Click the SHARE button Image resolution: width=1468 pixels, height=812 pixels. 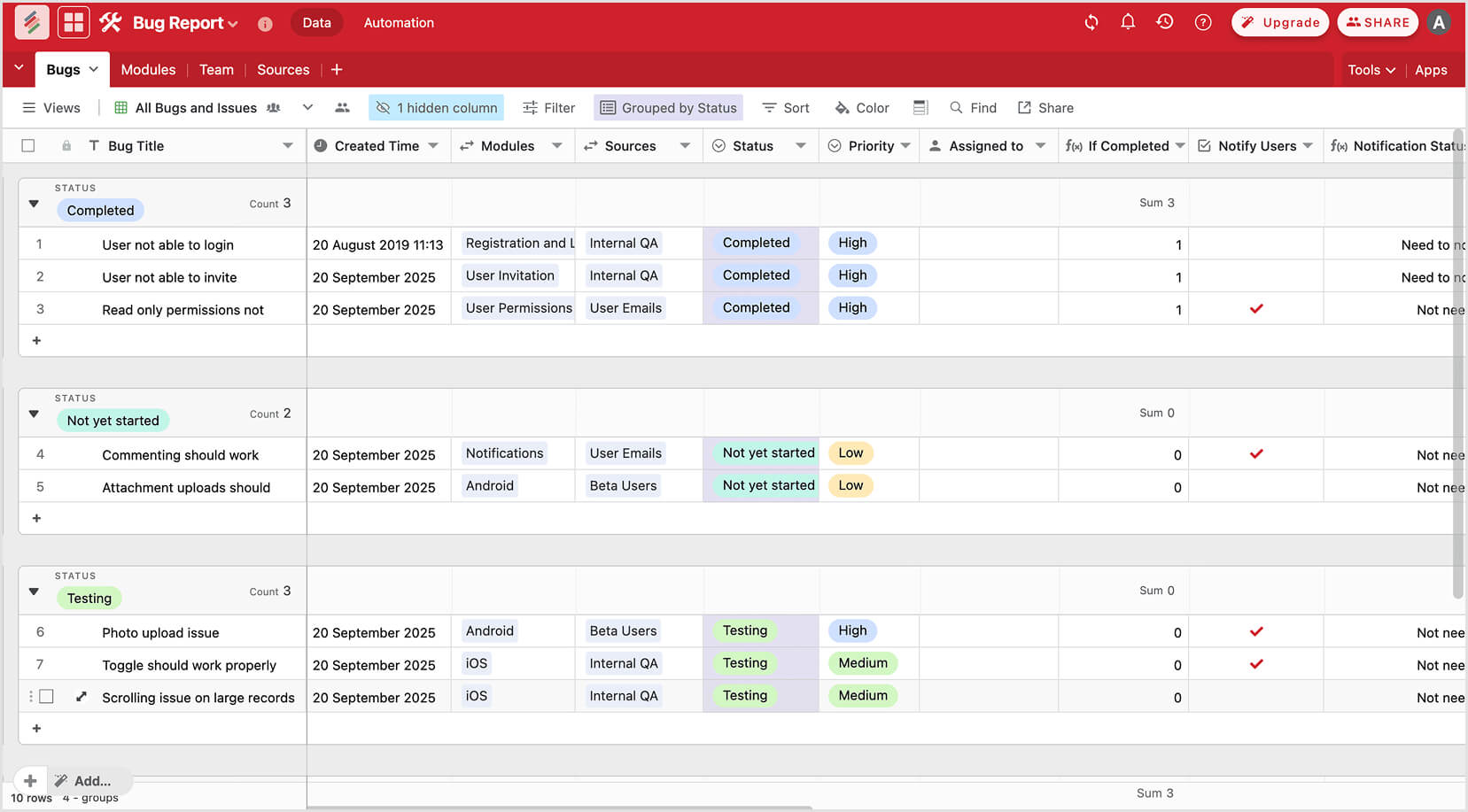pyautogui.click(x=1378, y=22)
